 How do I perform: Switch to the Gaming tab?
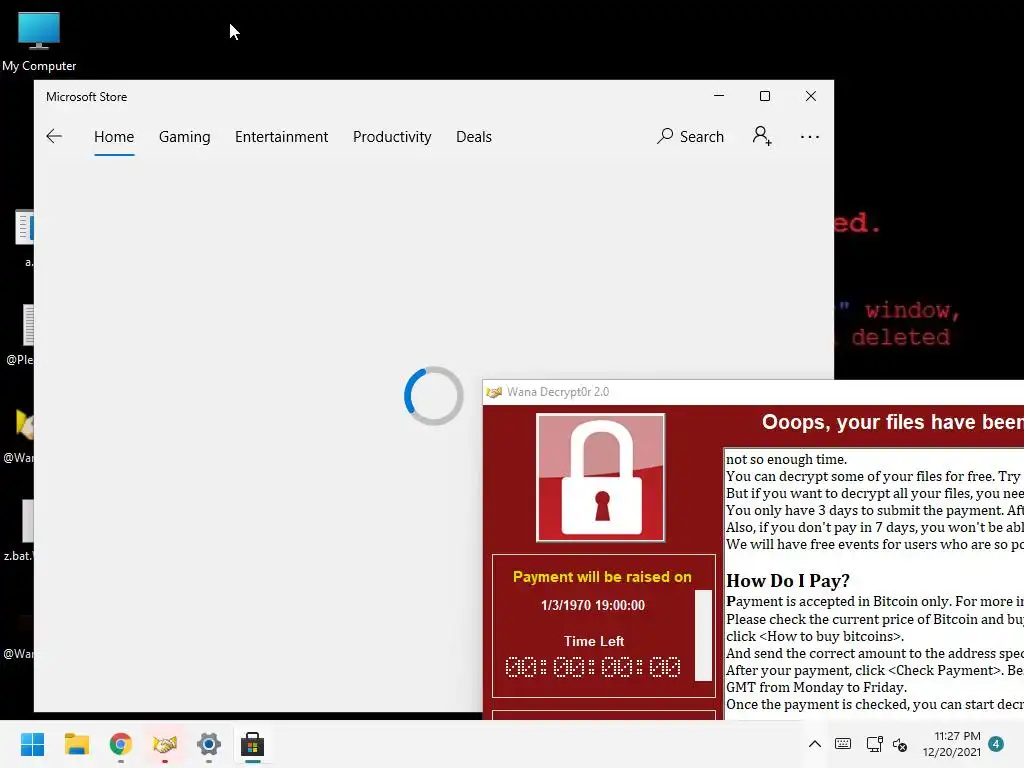[185, 136]
